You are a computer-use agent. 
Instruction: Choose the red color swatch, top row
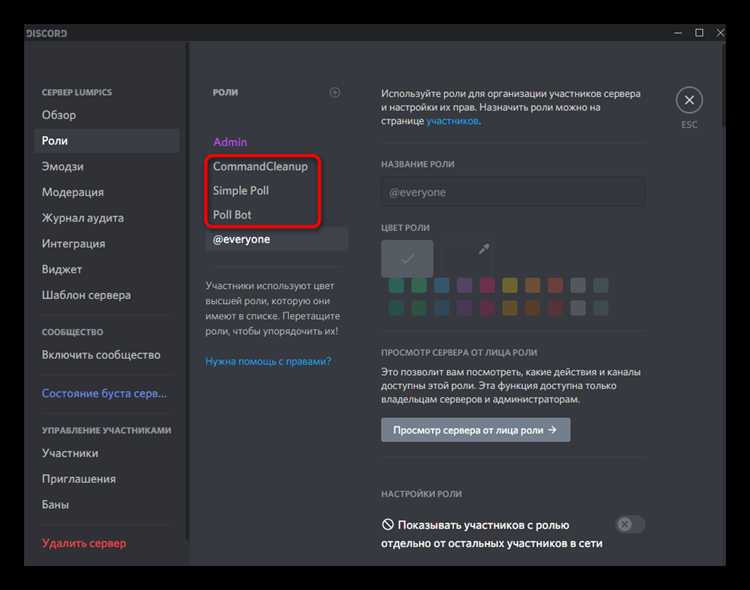tap(555, 285)
